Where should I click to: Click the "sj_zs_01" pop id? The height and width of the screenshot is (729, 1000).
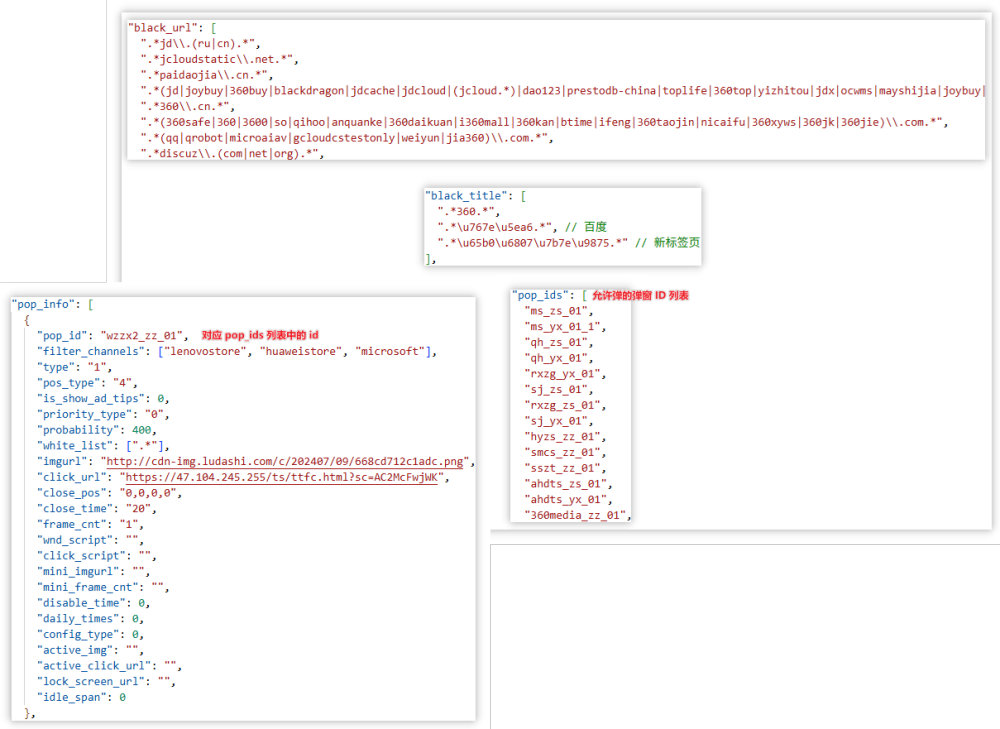point(556,390)
